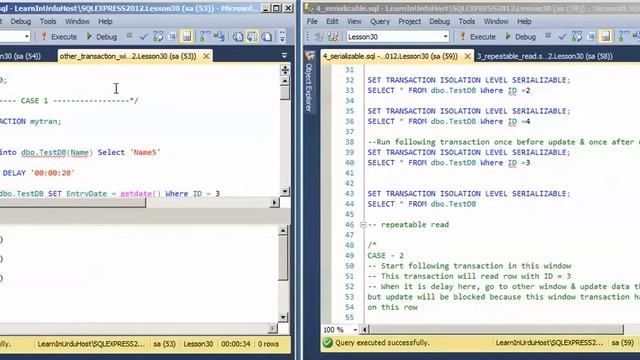This screenshot has height=360, width=640.
Task: Click Debug in the left SSMS window toolbar
Action: tap(102, 37)
